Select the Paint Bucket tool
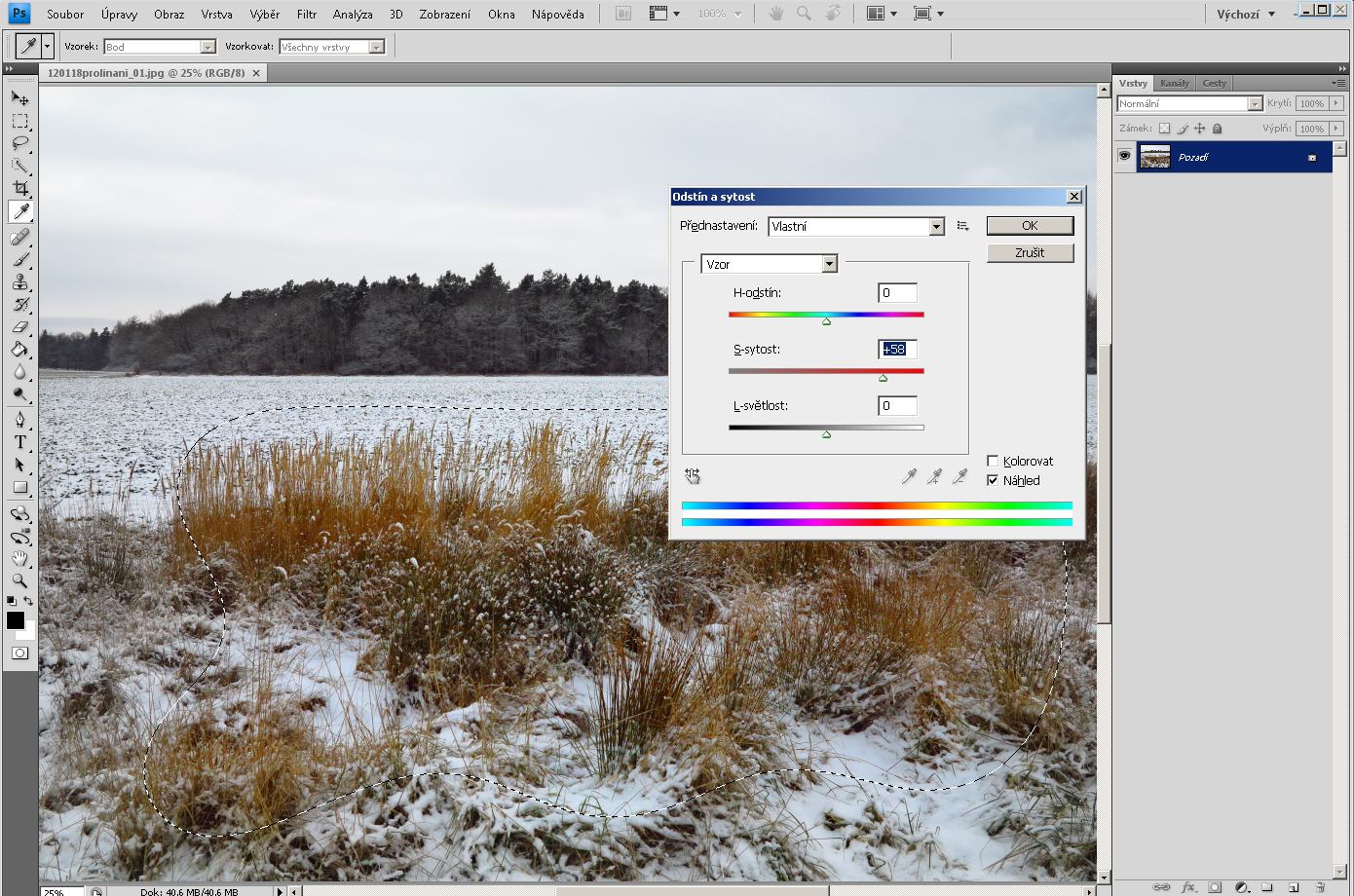Image resolution: width=1354 pixels, height=896 pixels. pyautogui.click(x=19, y=350)
